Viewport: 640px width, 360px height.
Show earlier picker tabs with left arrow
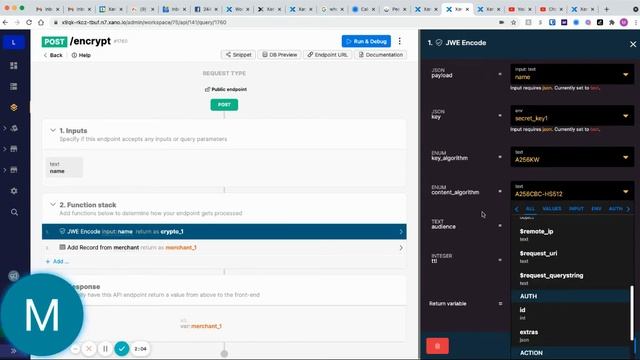click(517, 209)
